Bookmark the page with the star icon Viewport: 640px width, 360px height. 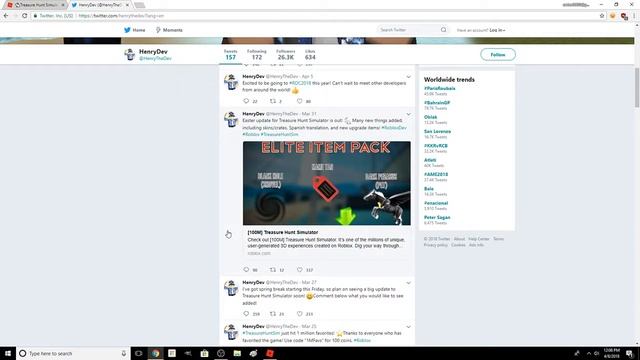(602, 16)
